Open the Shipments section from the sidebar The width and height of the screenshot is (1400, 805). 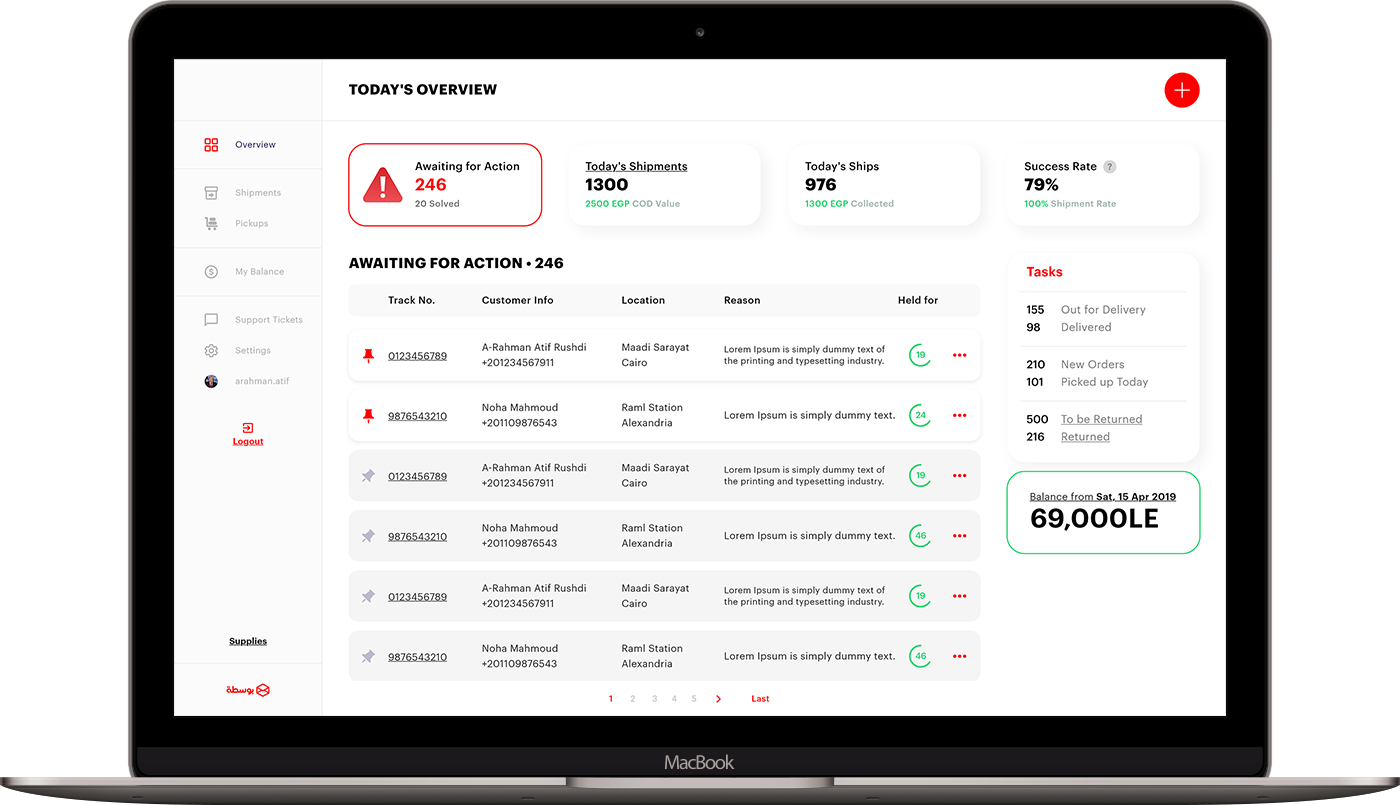[256, 192]
